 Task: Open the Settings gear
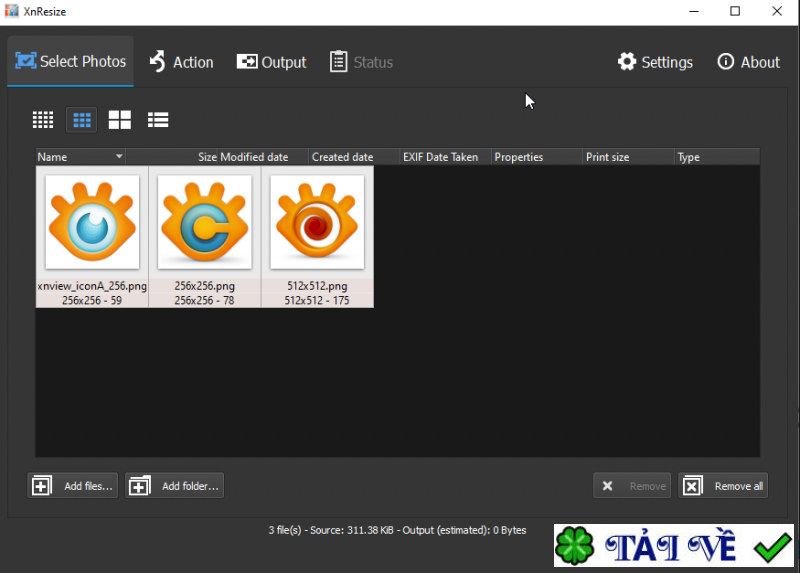click(655, 62)
